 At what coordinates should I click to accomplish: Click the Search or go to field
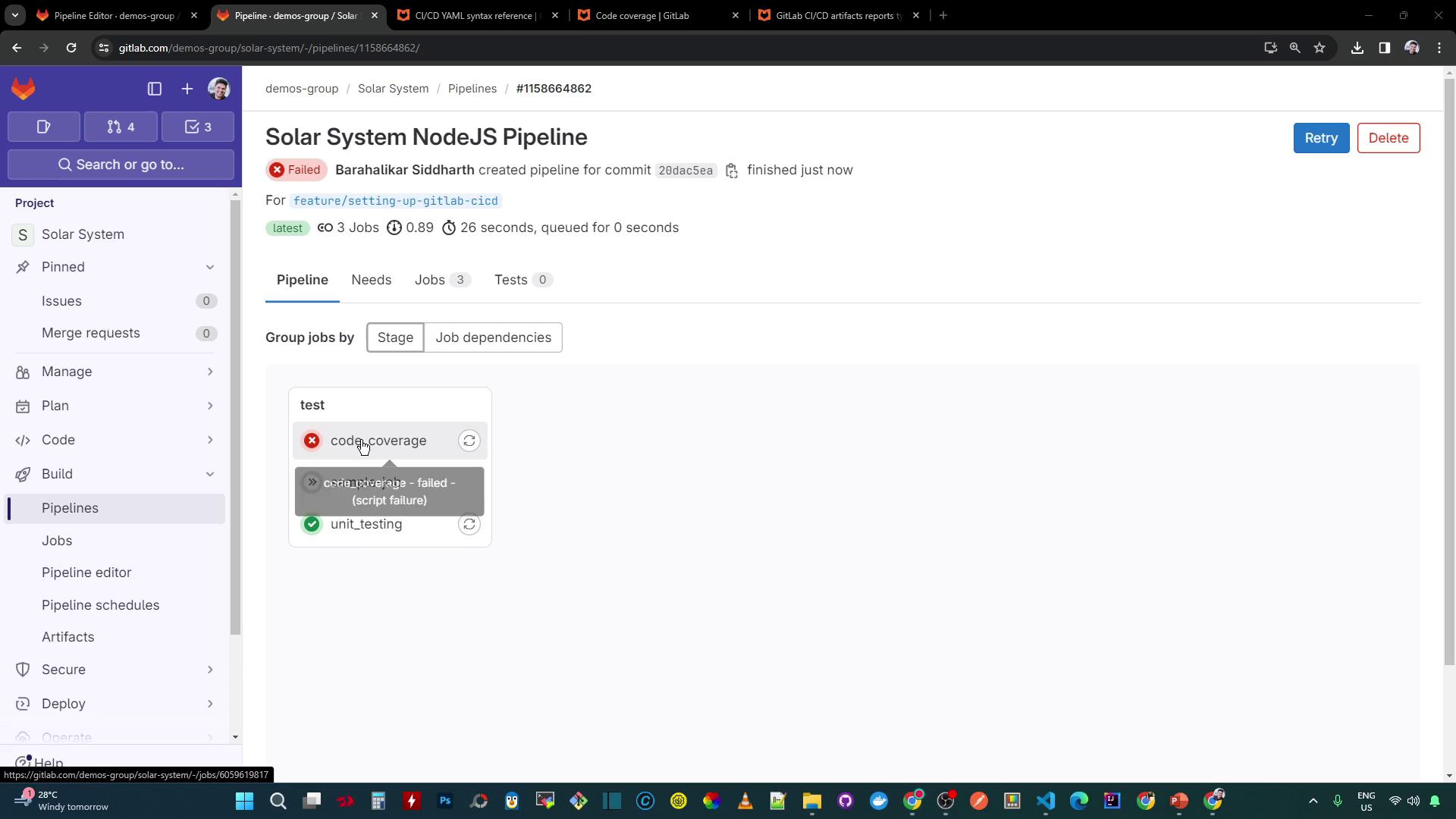pos(121,165)
